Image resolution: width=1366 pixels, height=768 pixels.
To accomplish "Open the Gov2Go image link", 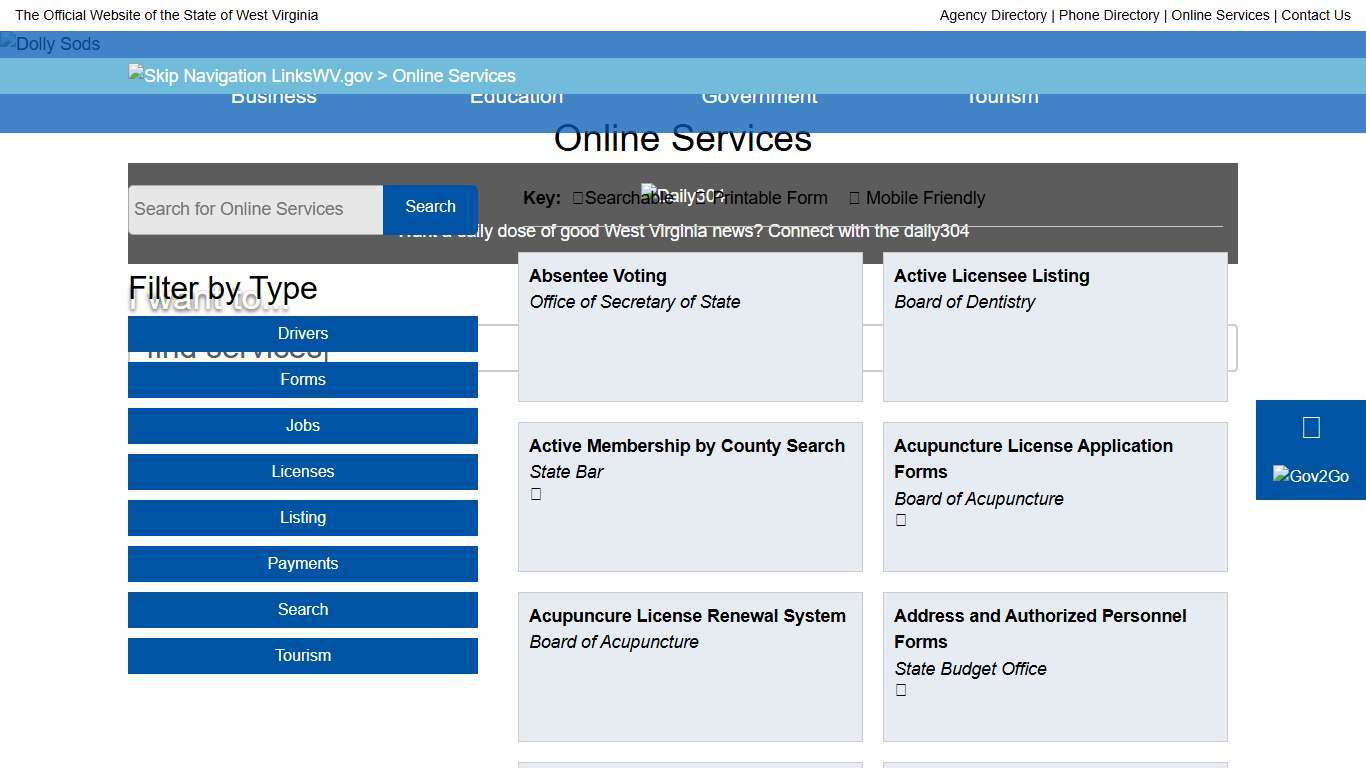I will coord(1310,476).
